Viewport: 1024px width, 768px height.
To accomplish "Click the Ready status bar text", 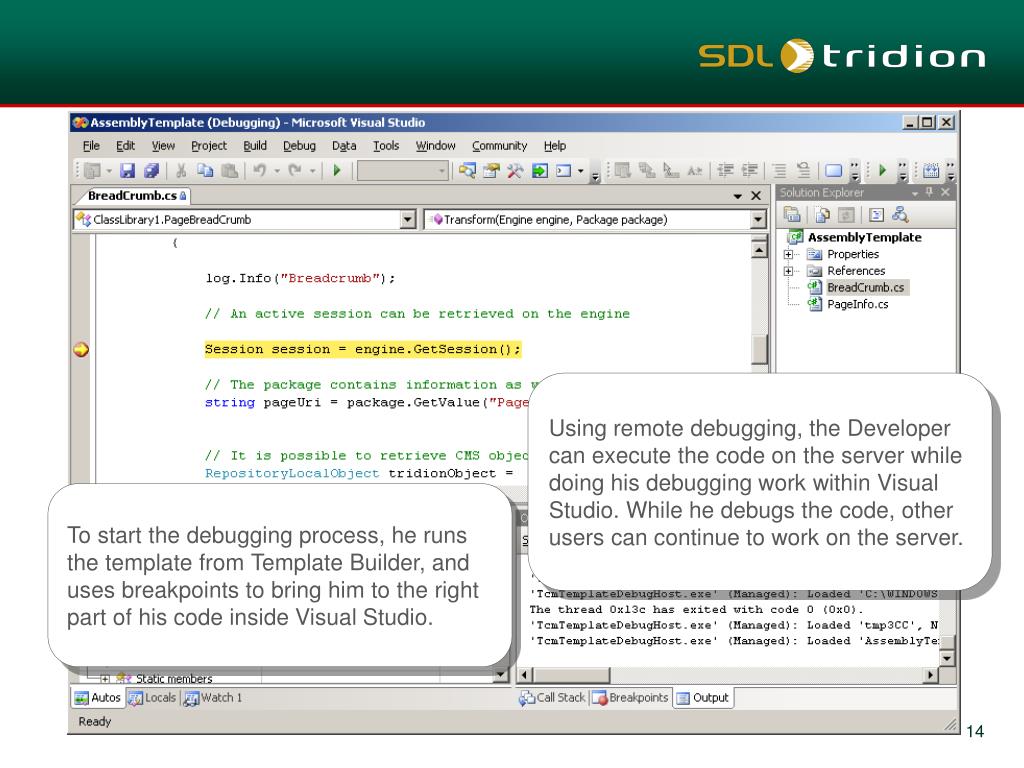I will click(95, 722).
